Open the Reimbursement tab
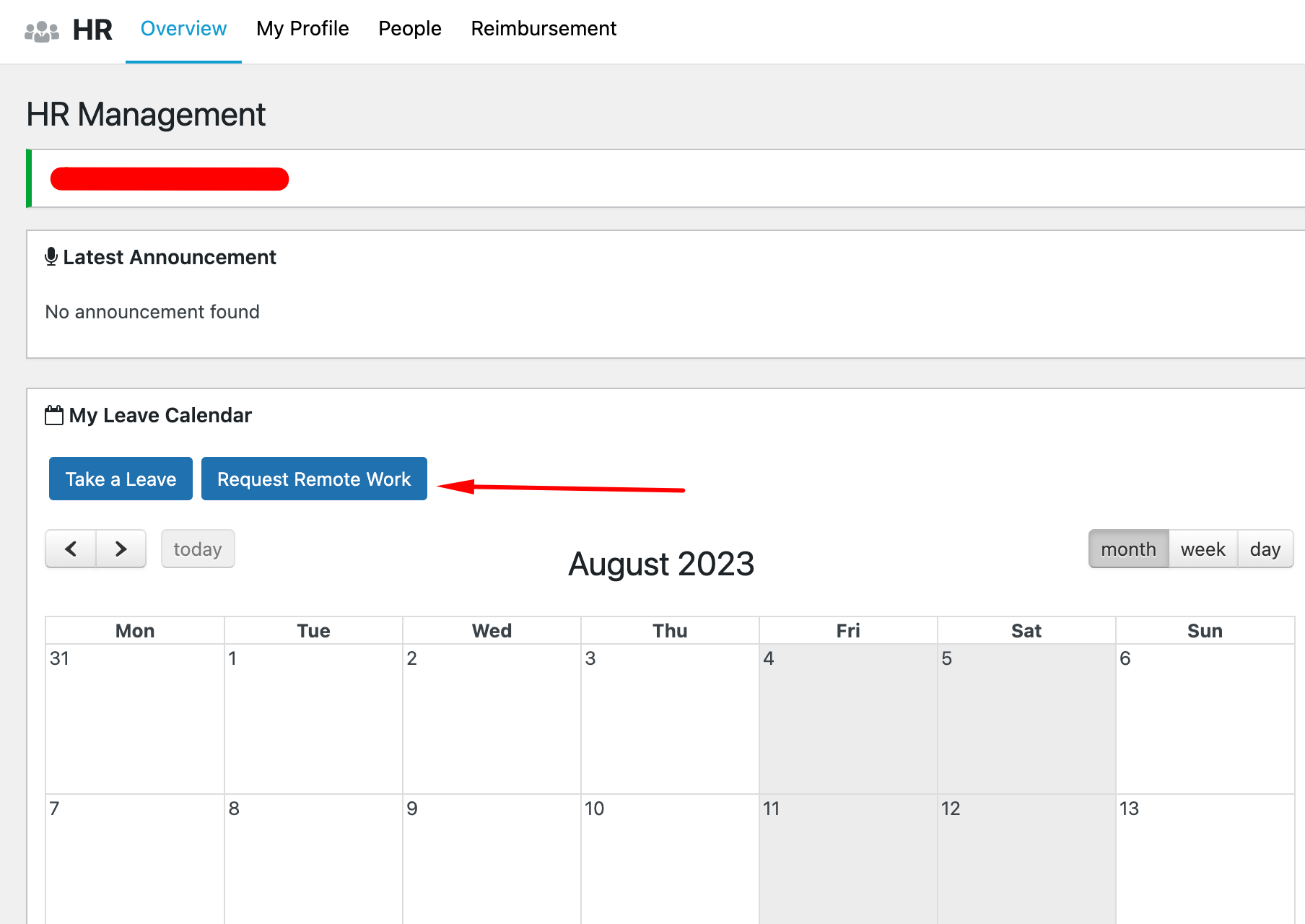 544,29
